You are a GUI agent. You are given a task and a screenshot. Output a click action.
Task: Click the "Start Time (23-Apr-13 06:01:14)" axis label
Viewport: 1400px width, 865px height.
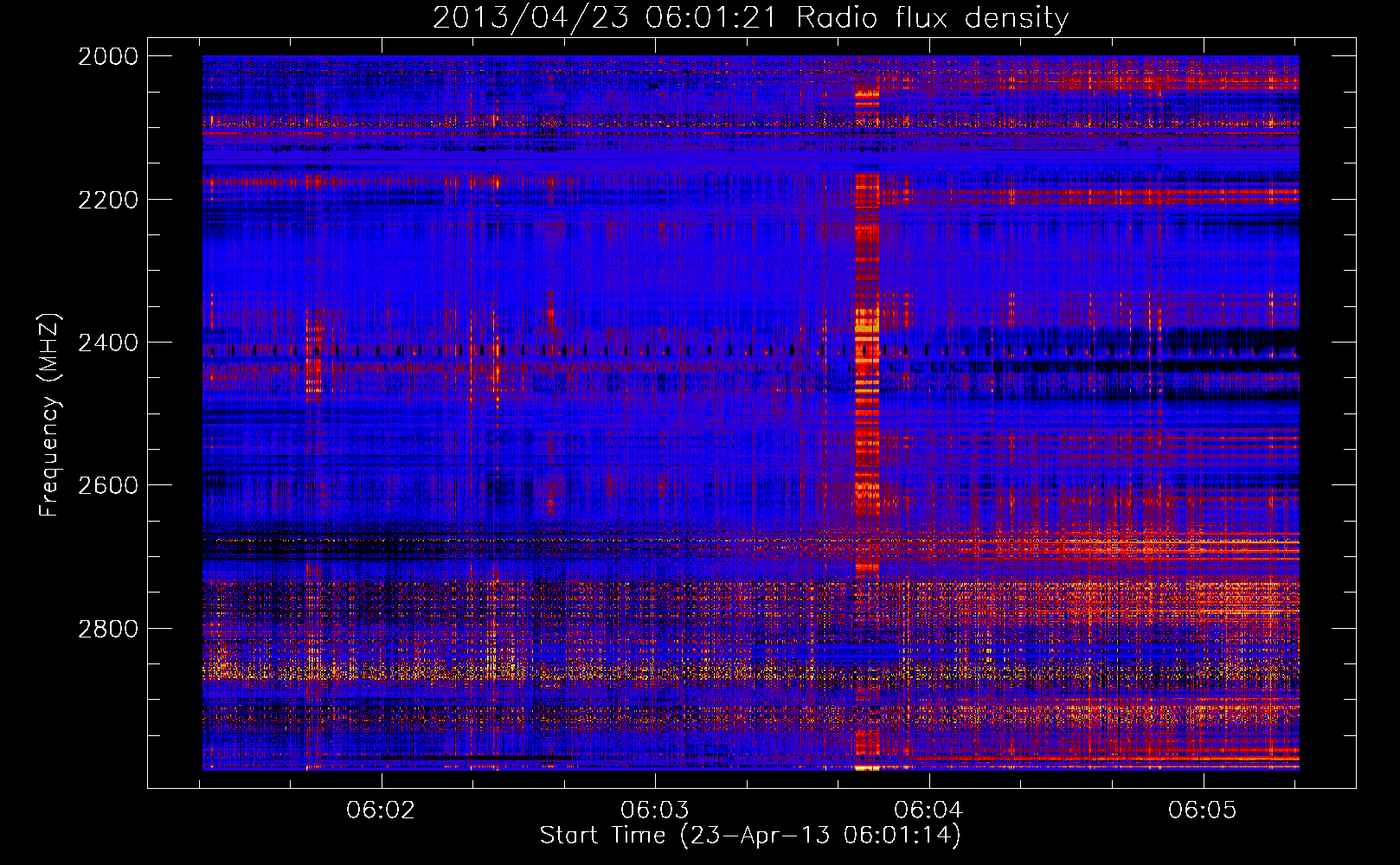point(750,836)
